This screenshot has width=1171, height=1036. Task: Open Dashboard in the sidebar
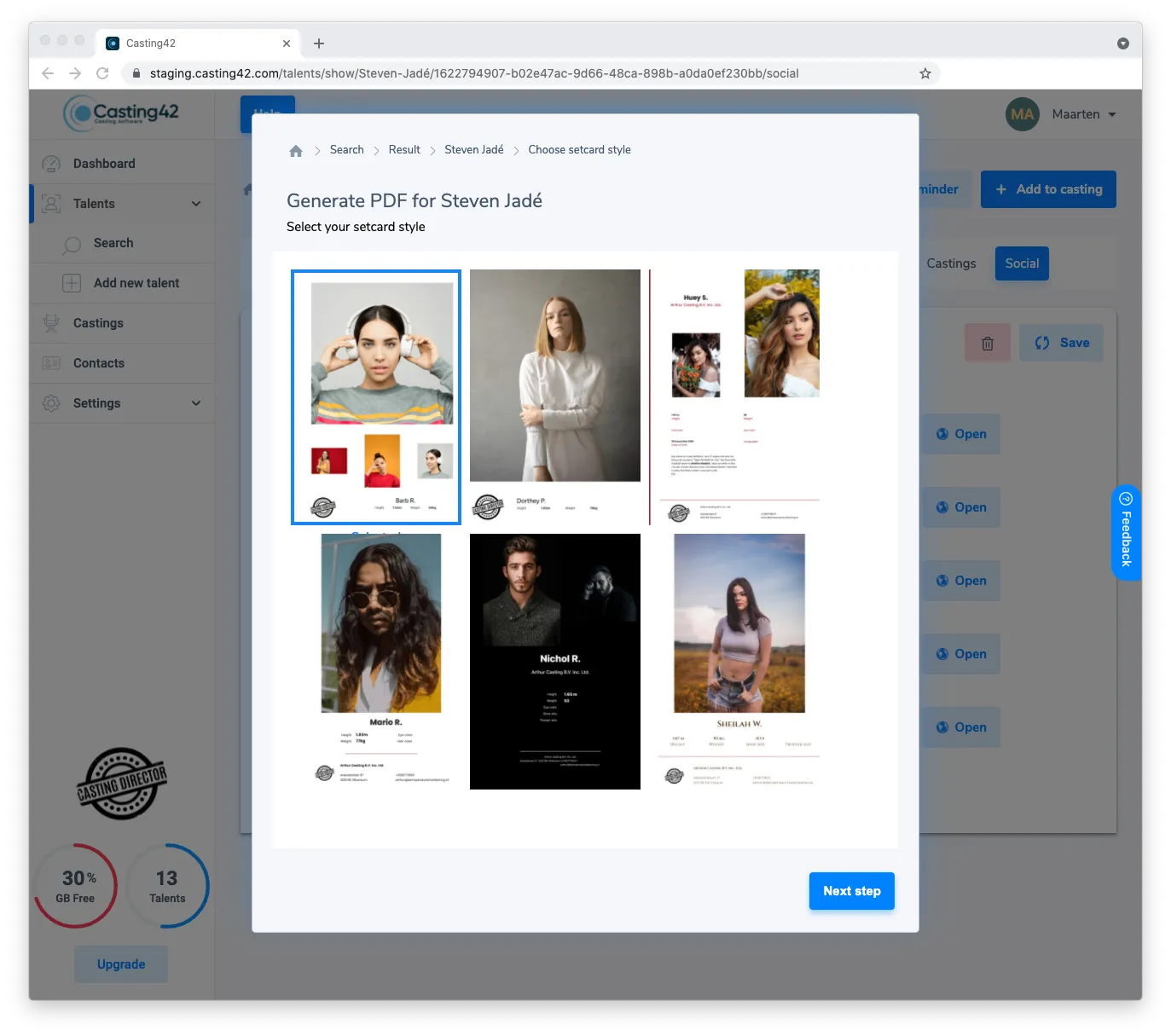coord(104,164)
